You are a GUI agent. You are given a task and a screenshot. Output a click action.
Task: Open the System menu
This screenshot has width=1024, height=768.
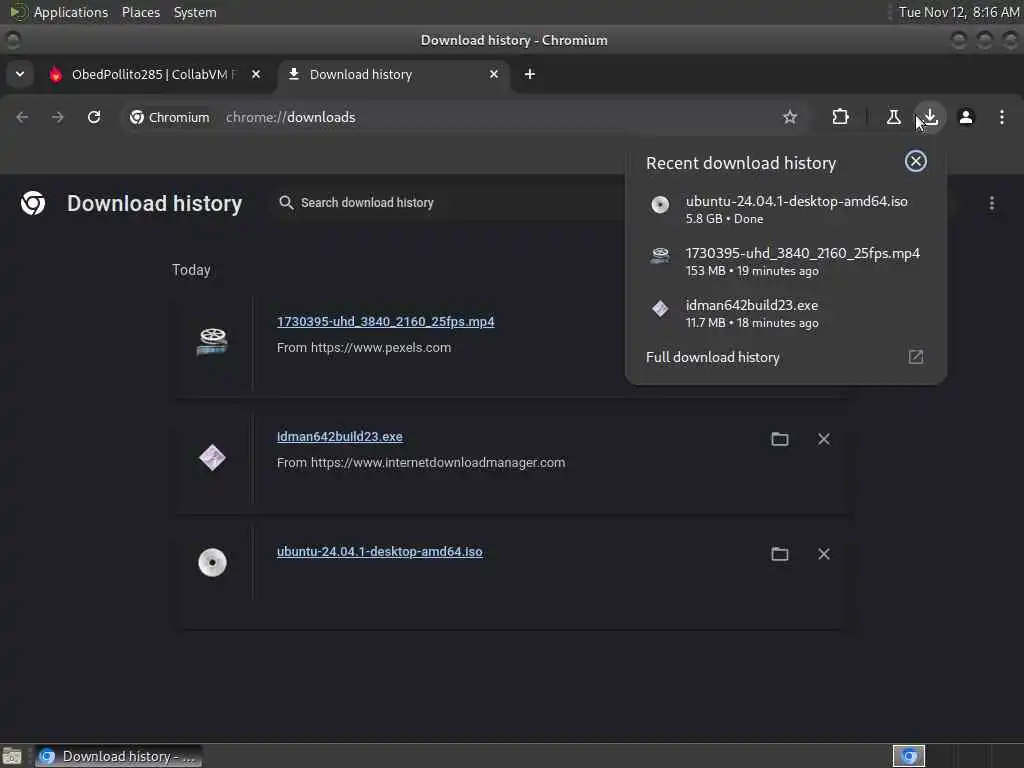click(195, 12)
